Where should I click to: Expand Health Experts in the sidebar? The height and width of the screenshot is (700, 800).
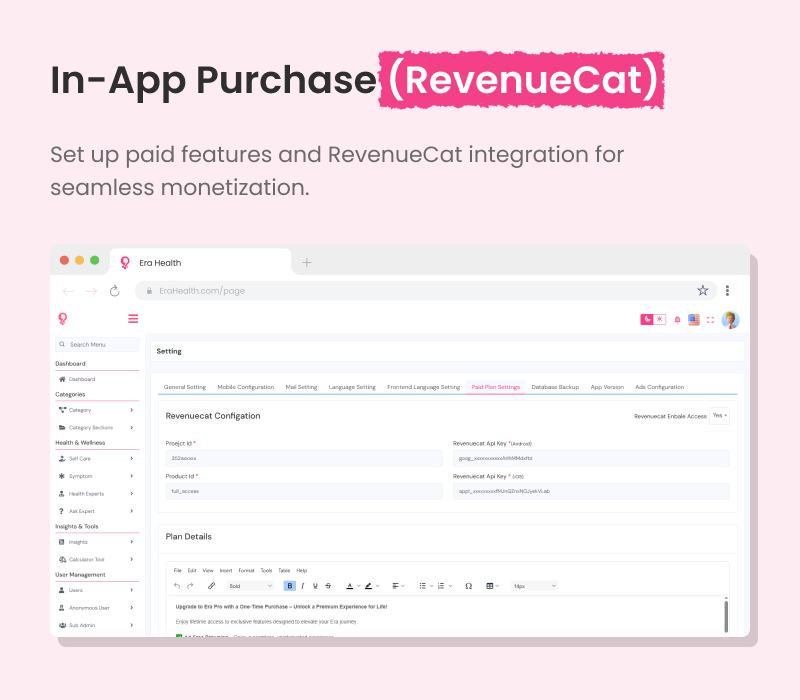[97, 493]
